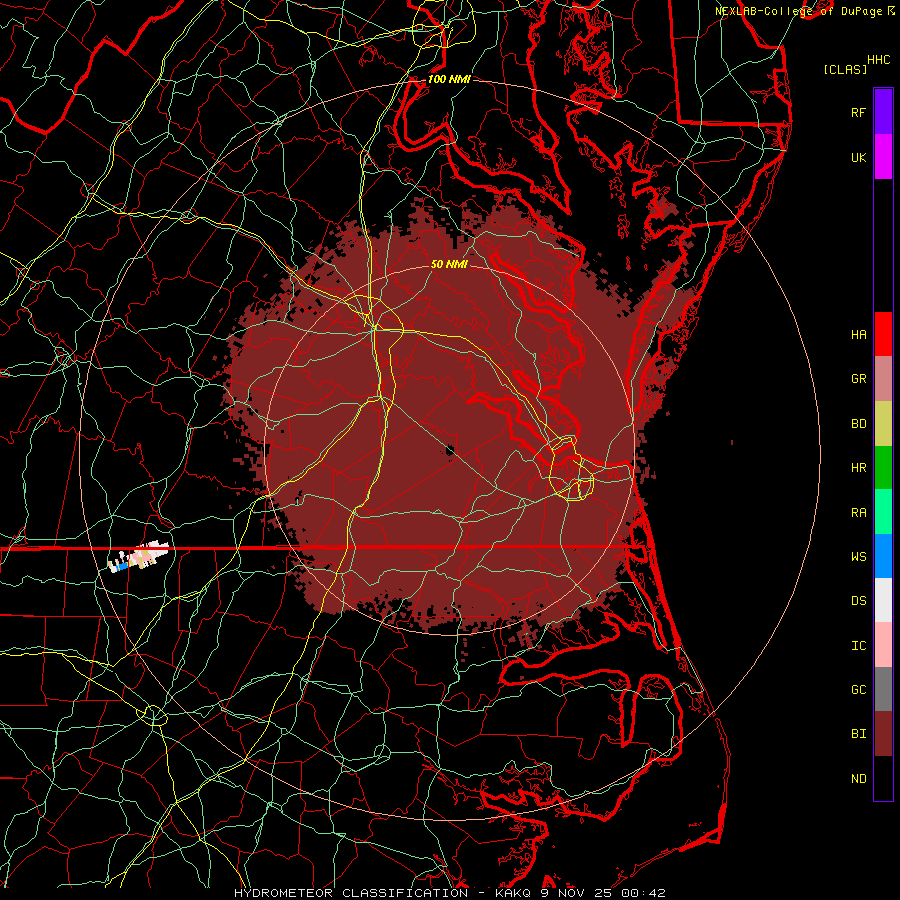Click the HYDROMETEOR CLASSIFICATION title text
The height and width of the screenshot is (900, 900).
pyautogui.click(x=351, y=893)
